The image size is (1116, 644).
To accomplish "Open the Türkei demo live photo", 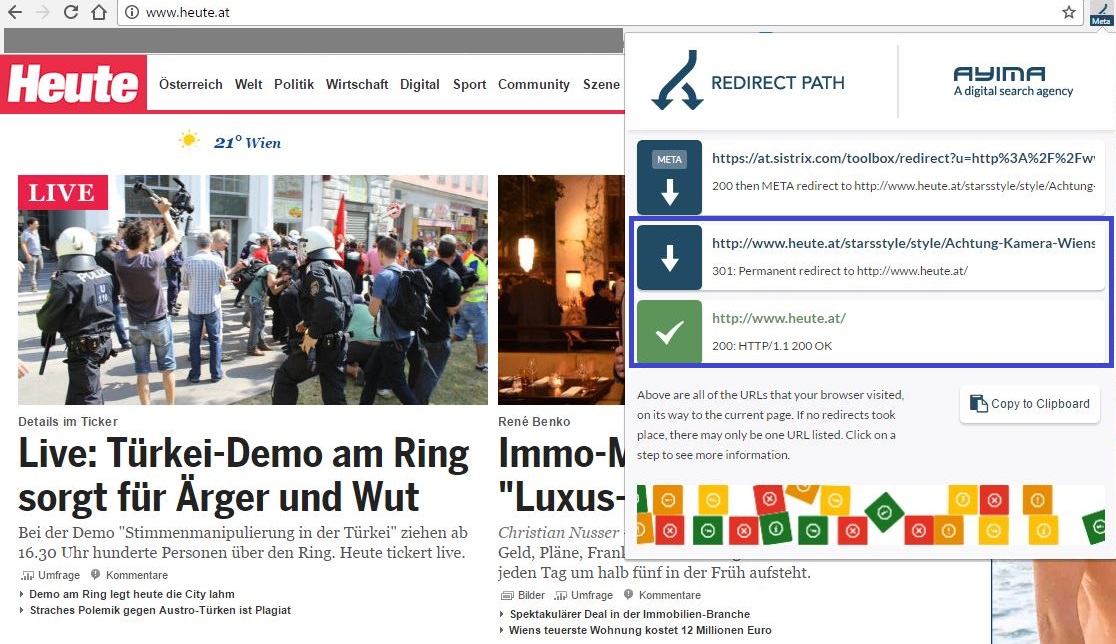I will click(x=253, y=290).
